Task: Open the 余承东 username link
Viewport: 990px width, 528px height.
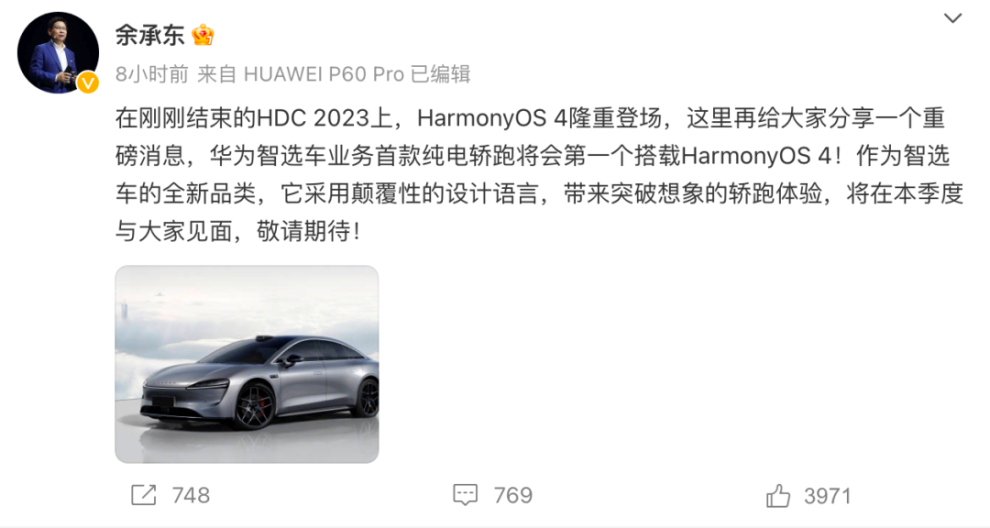Action: point(150,35)
